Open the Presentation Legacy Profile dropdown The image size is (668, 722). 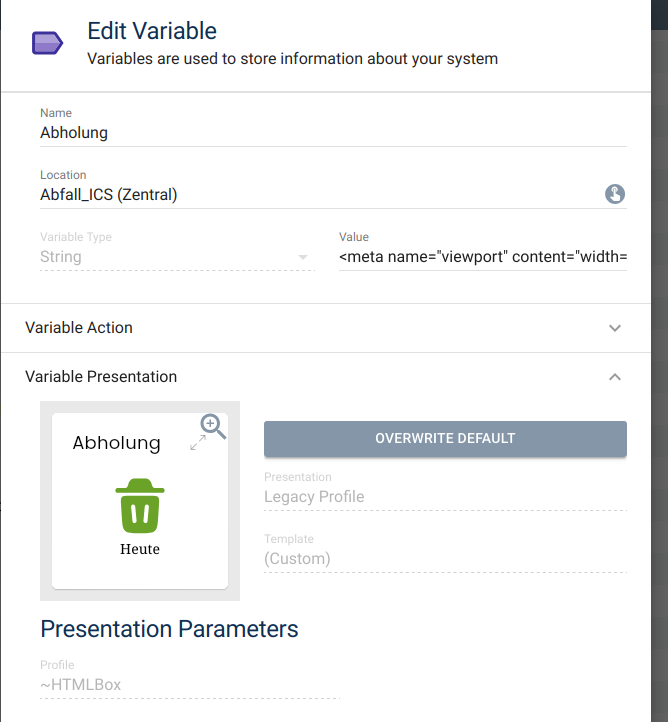[445, 497]
